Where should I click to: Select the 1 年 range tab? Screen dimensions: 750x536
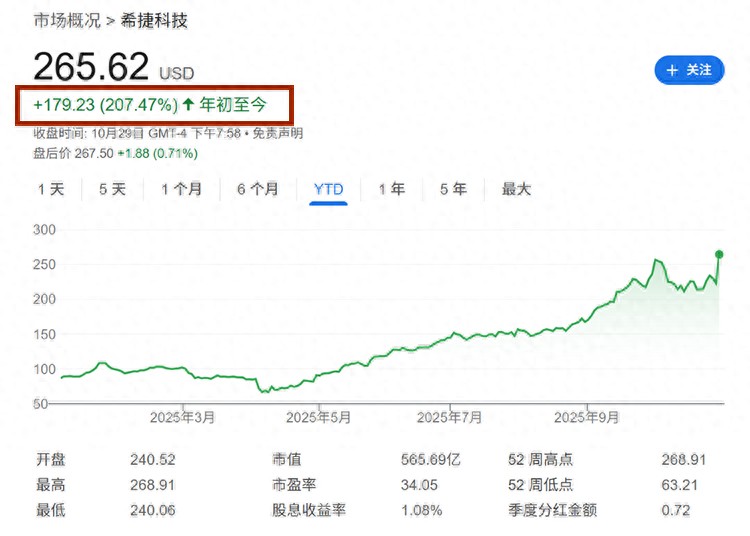click(392, 189)
